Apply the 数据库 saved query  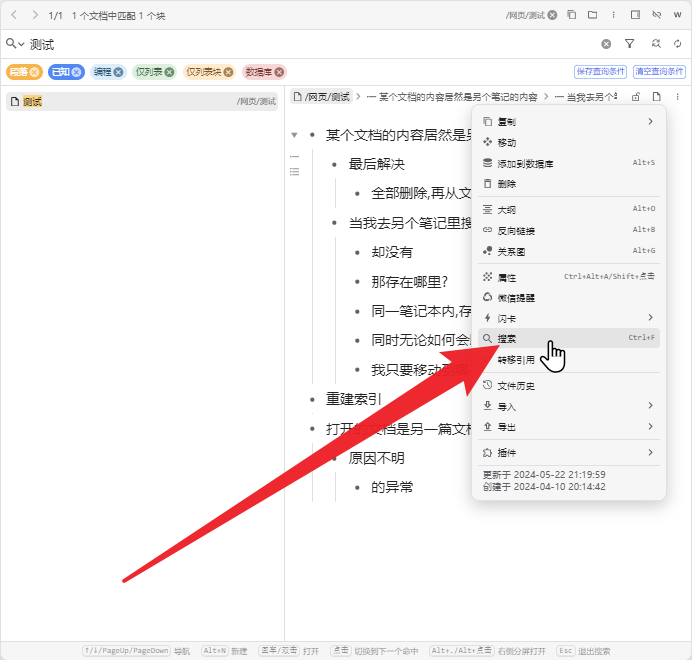point(259,72)
